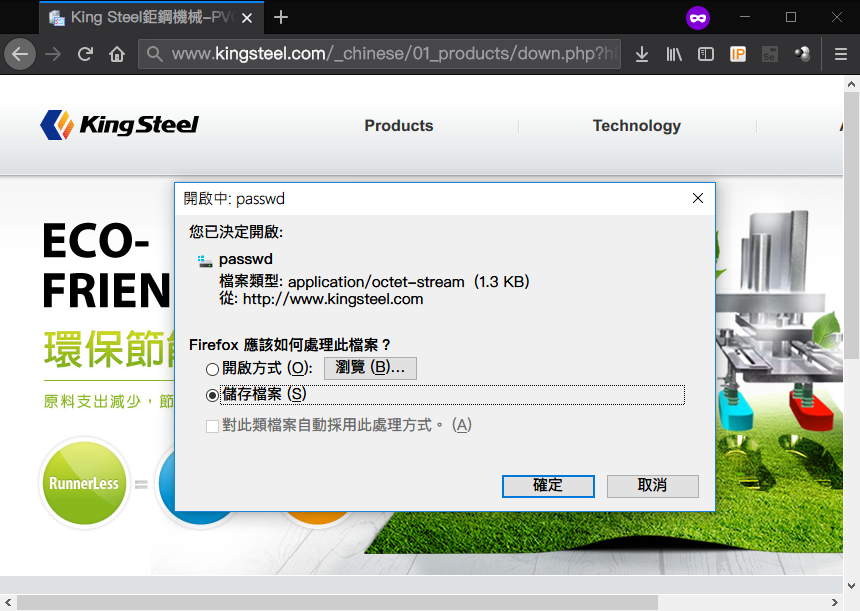Click the horizontal scrollbar left arrow

tap(8, 602)
